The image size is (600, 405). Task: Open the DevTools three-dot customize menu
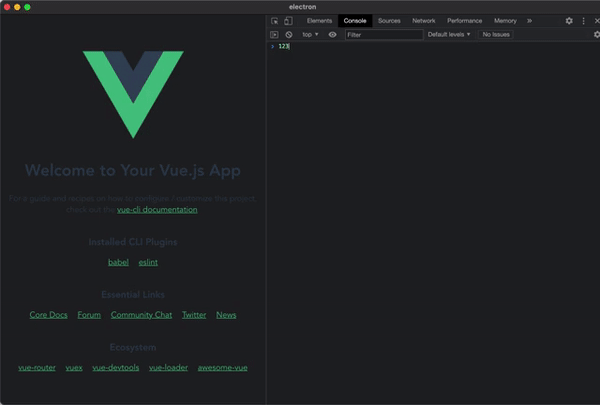click(583, 21)
